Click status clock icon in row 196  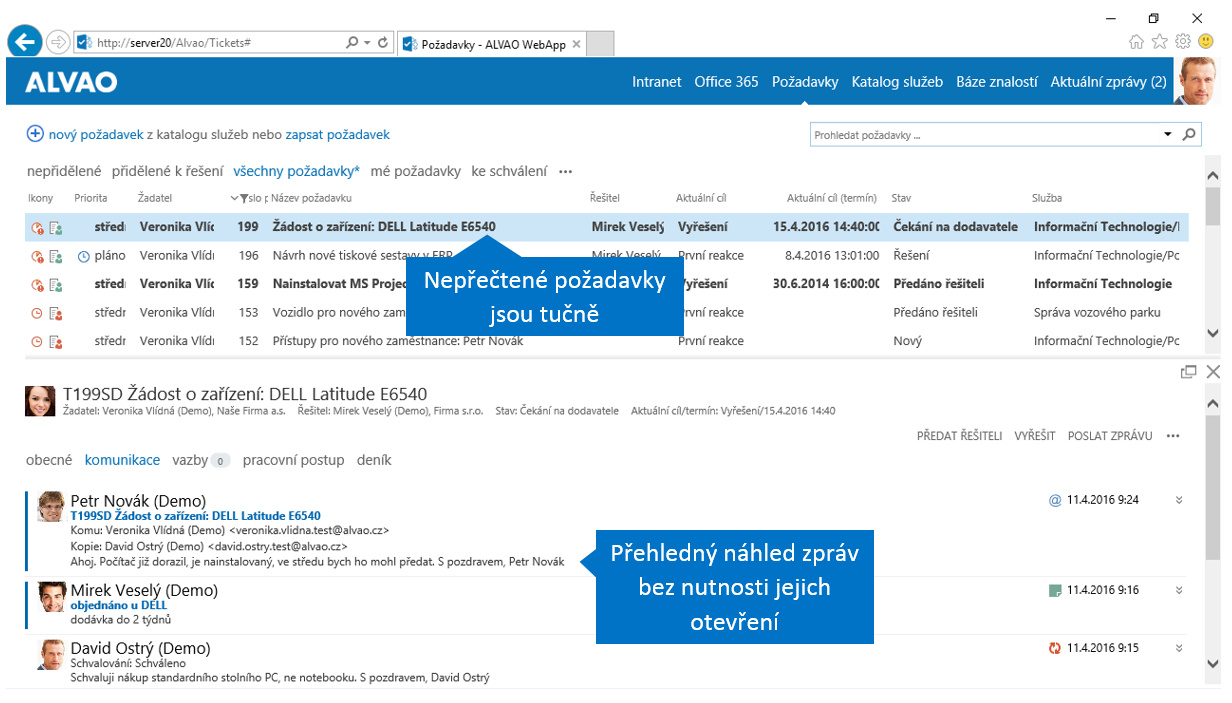click(x=37, y=256)
